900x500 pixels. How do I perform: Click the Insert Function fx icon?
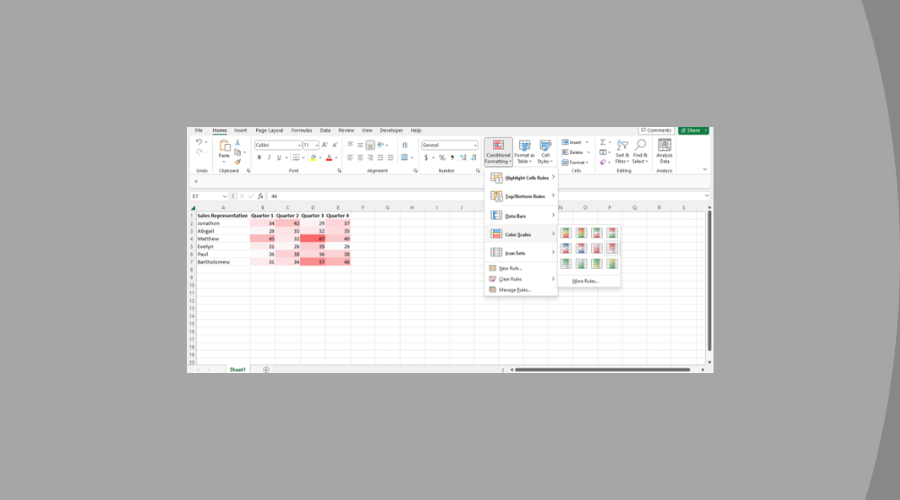pyautogui.click(x=261, y=196)
